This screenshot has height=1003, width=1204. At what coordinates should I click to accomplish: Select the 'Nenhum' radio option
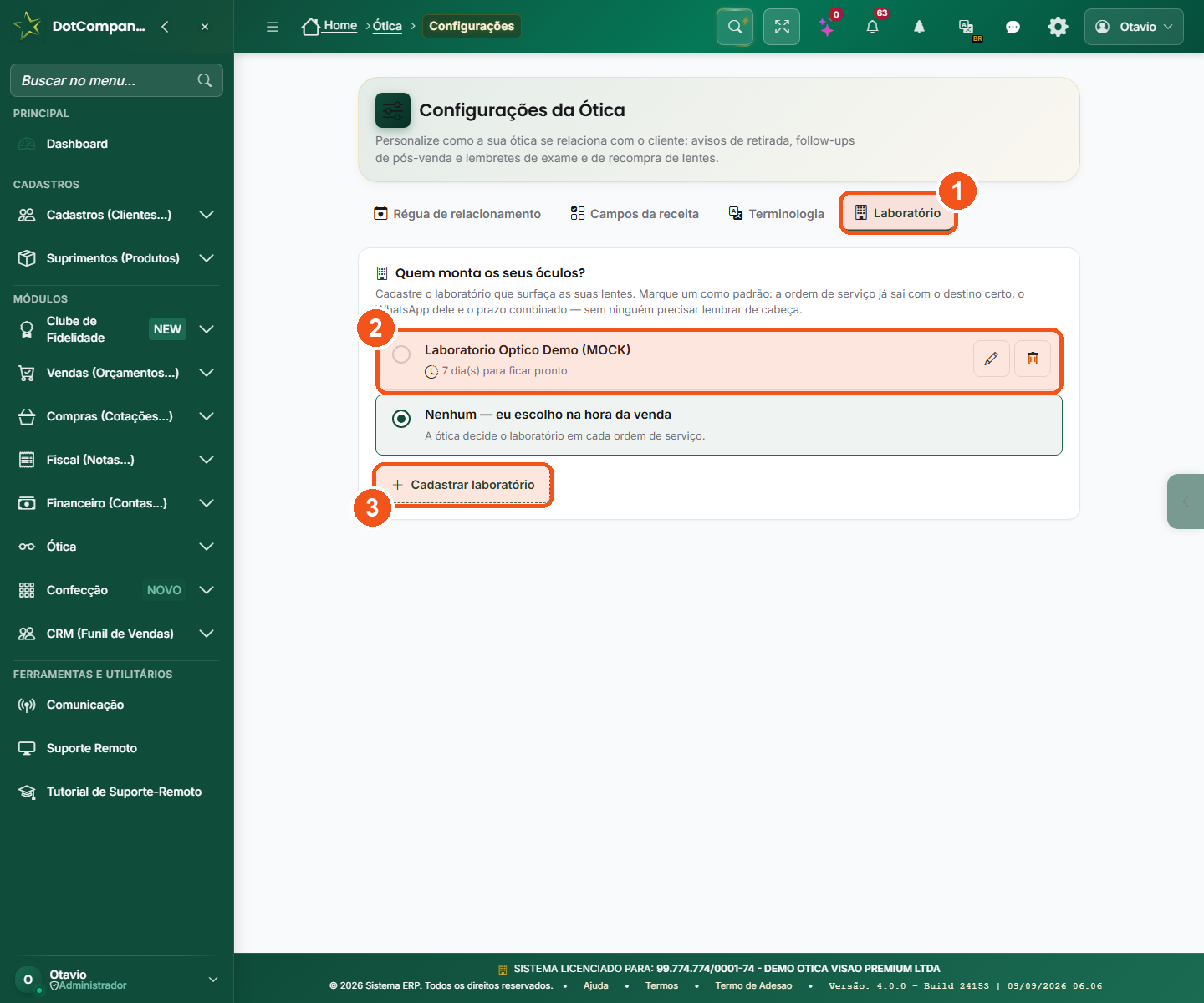point(401,418)
